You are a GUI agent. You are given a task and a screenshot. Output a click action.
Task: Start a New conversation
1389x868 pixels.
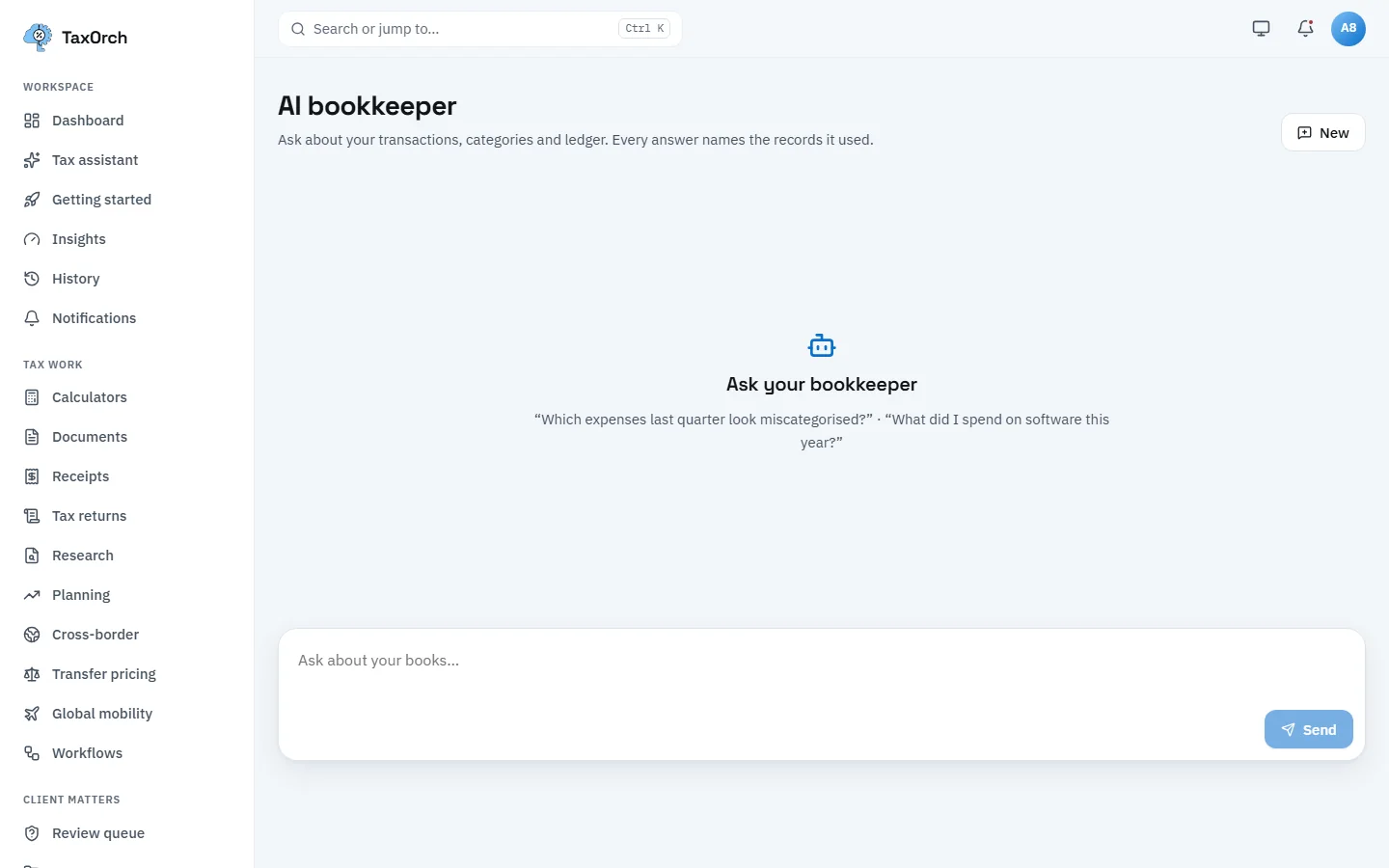point(1322,133)
